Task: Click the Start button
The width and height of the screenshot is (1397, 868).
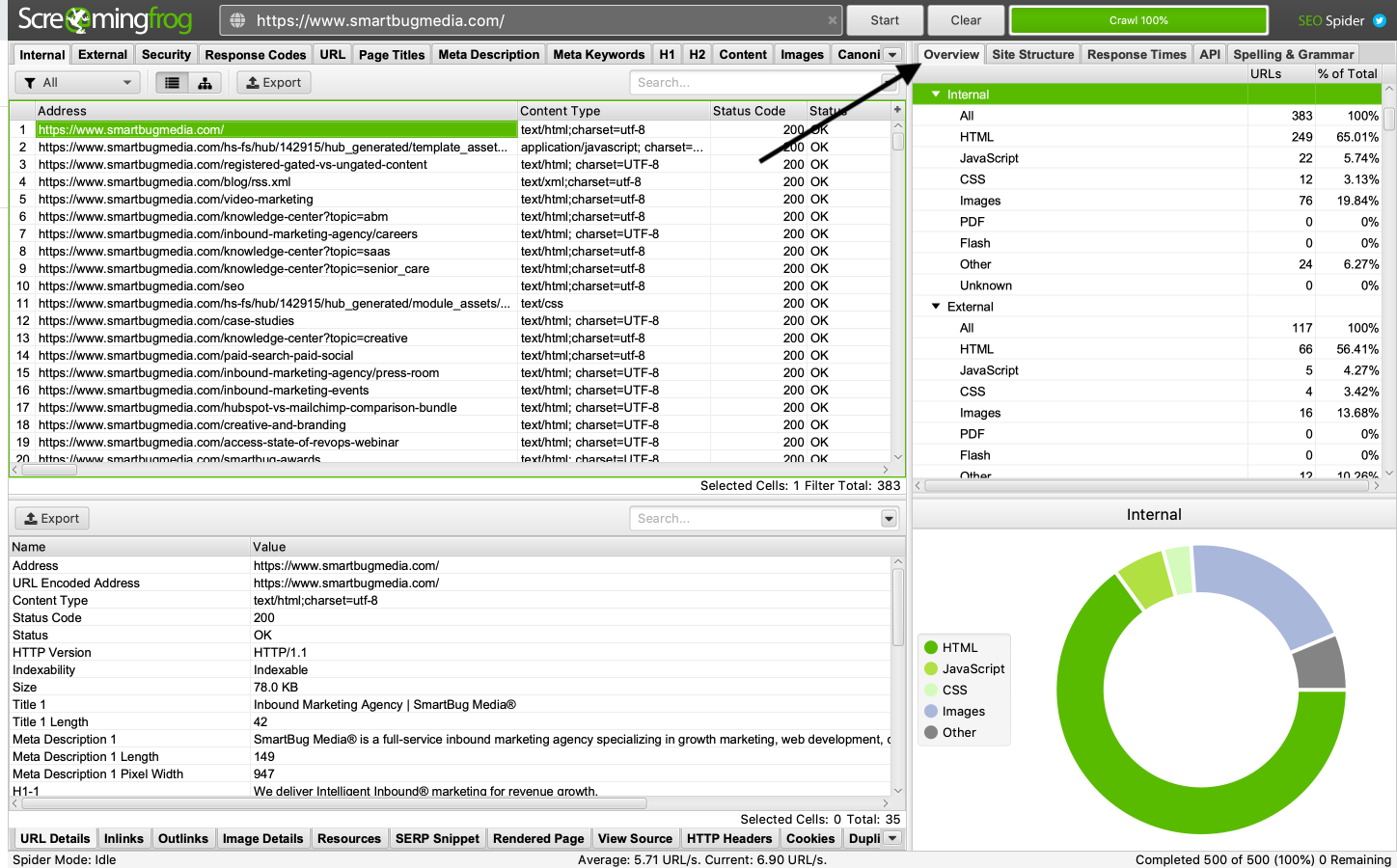Action: 884,19
